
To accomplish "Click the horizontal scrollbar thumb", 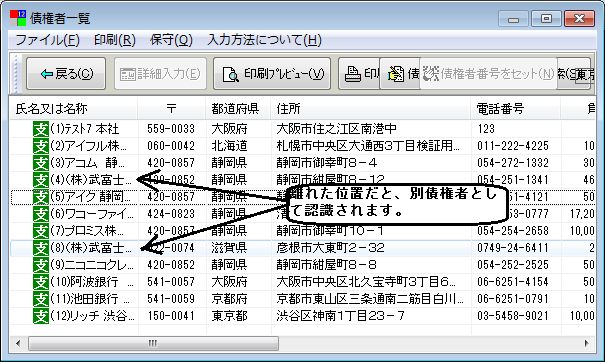I will (153, 343).
